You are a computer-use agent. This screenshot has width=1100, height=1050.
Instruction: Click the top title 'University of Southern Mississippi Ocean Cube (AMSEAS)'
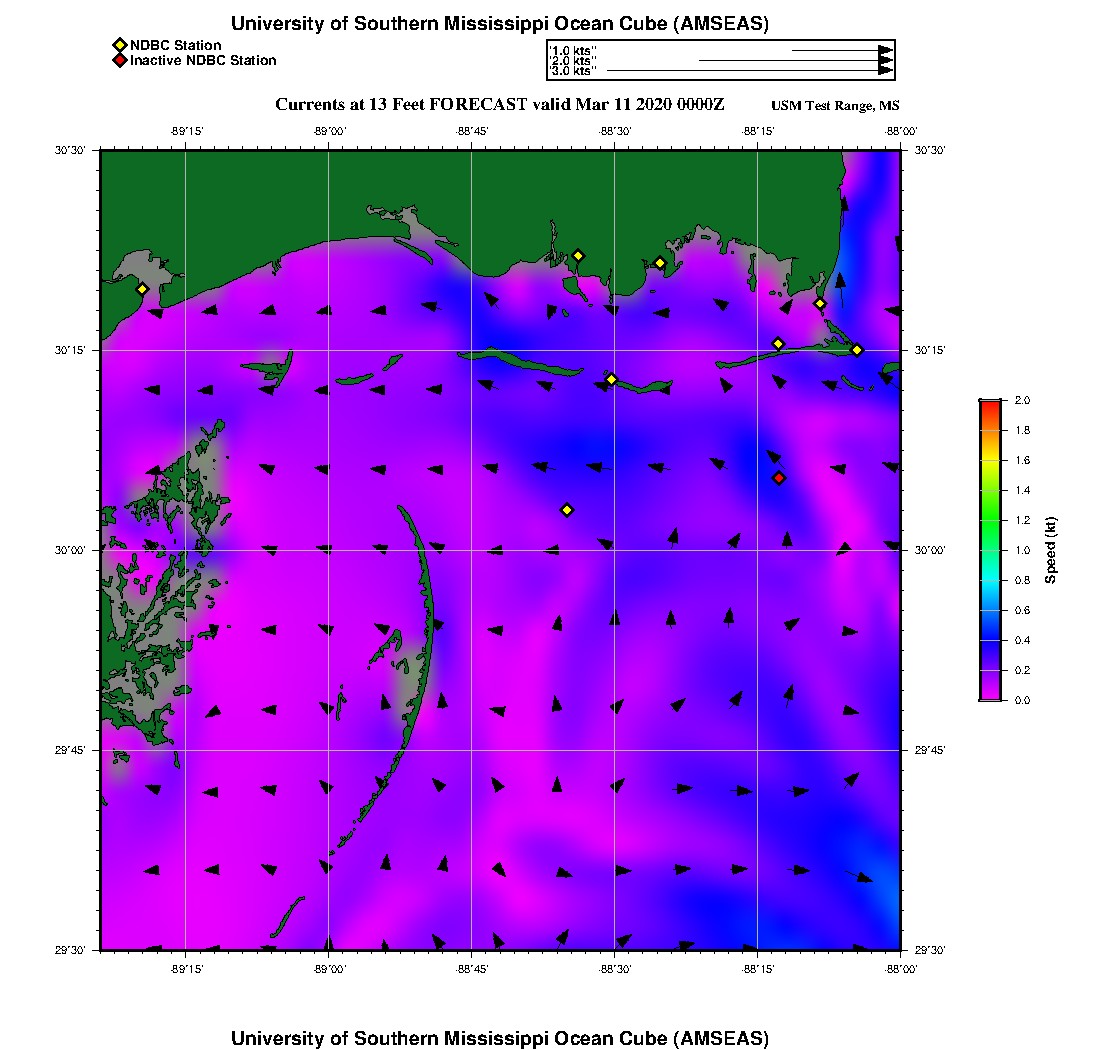point(499,23)
